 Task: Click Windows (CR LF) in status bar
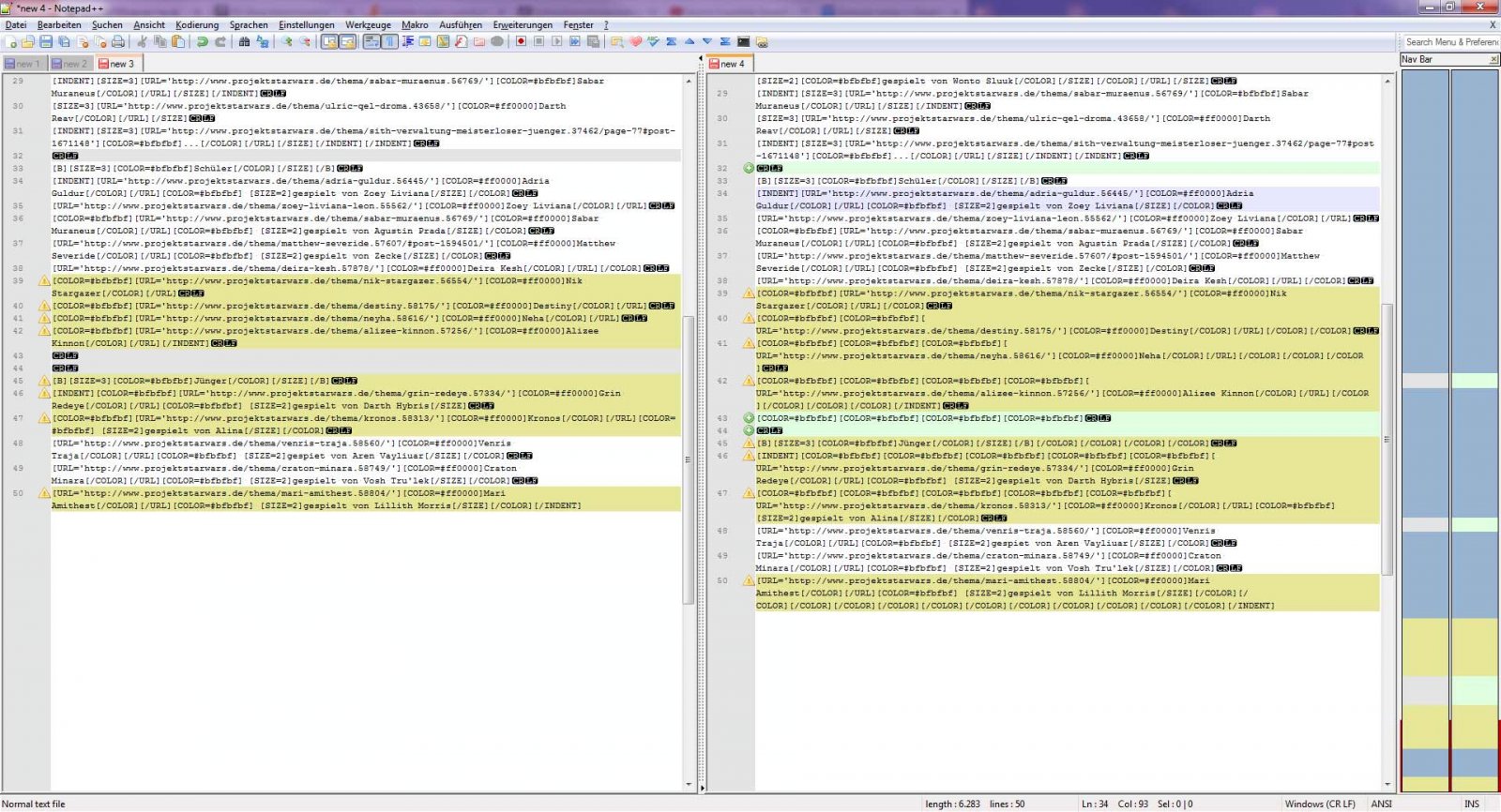(1320, 804)
